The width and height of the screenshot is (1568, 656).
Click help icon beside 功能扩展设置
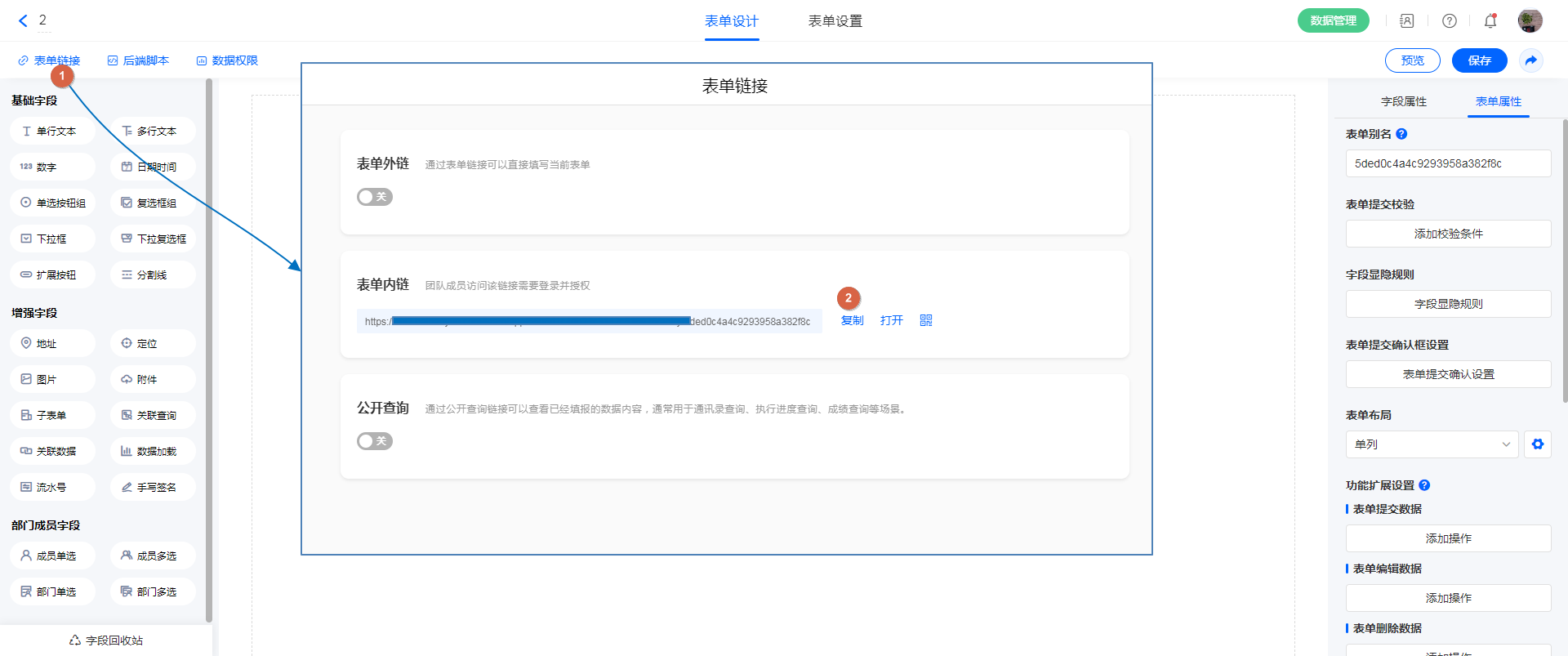tap(1424, 485)
